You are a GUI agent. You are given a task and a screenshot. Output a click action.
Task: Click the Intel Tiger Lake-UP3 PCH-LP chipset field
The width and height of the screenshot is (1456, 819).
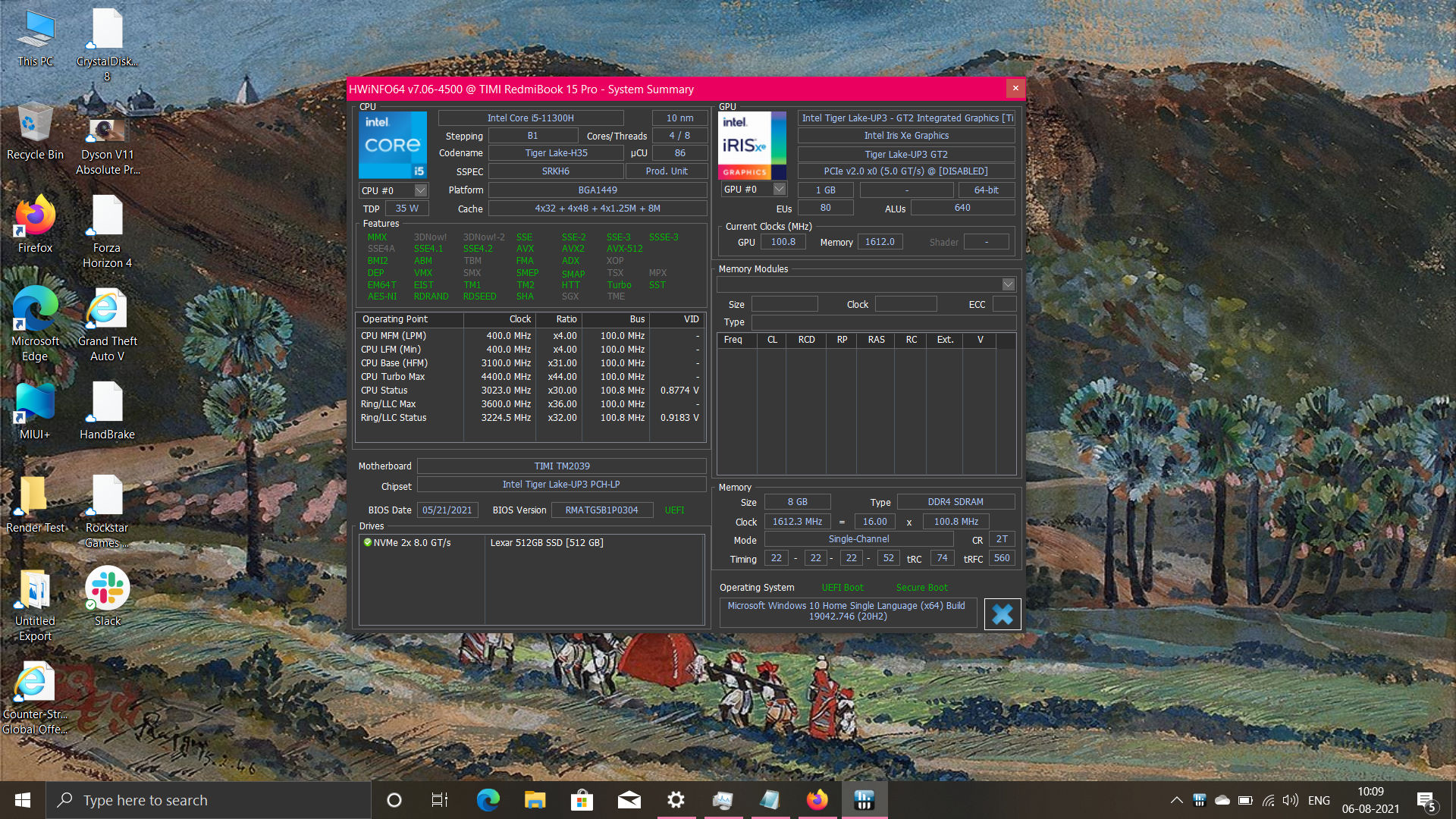(561, 485)
